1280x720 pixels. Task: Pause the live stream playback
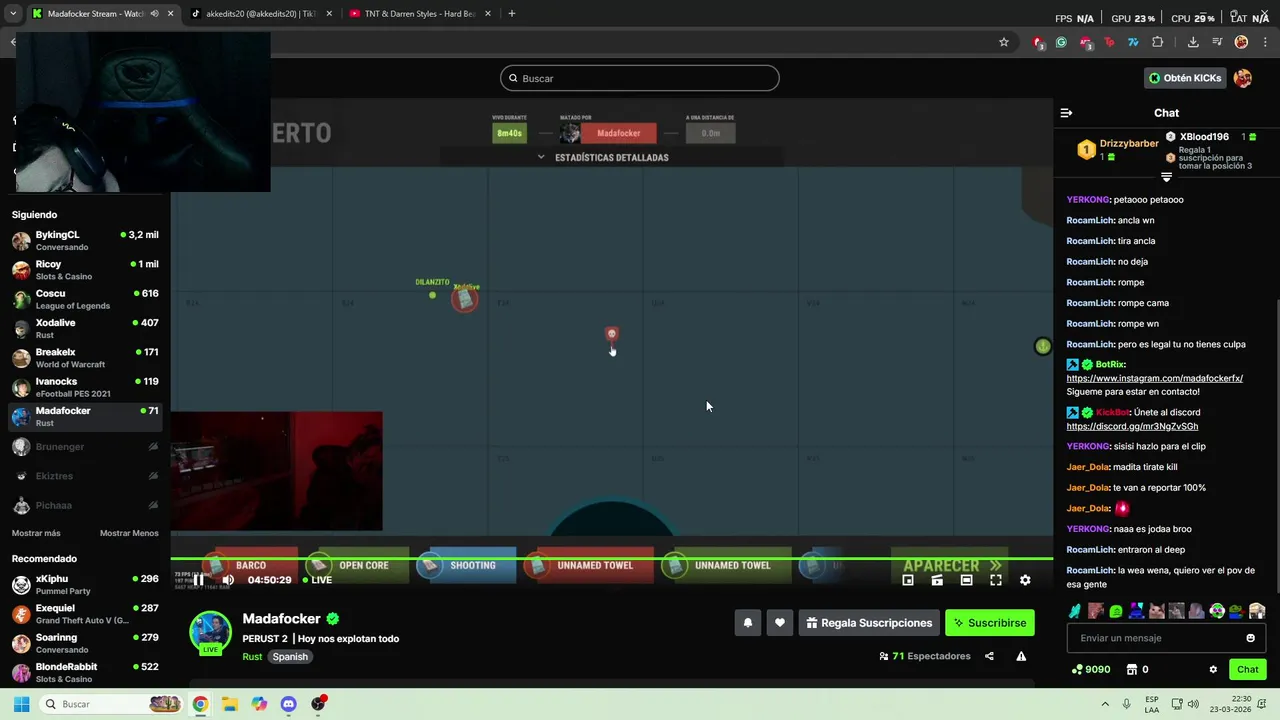(x=198, y=580)
